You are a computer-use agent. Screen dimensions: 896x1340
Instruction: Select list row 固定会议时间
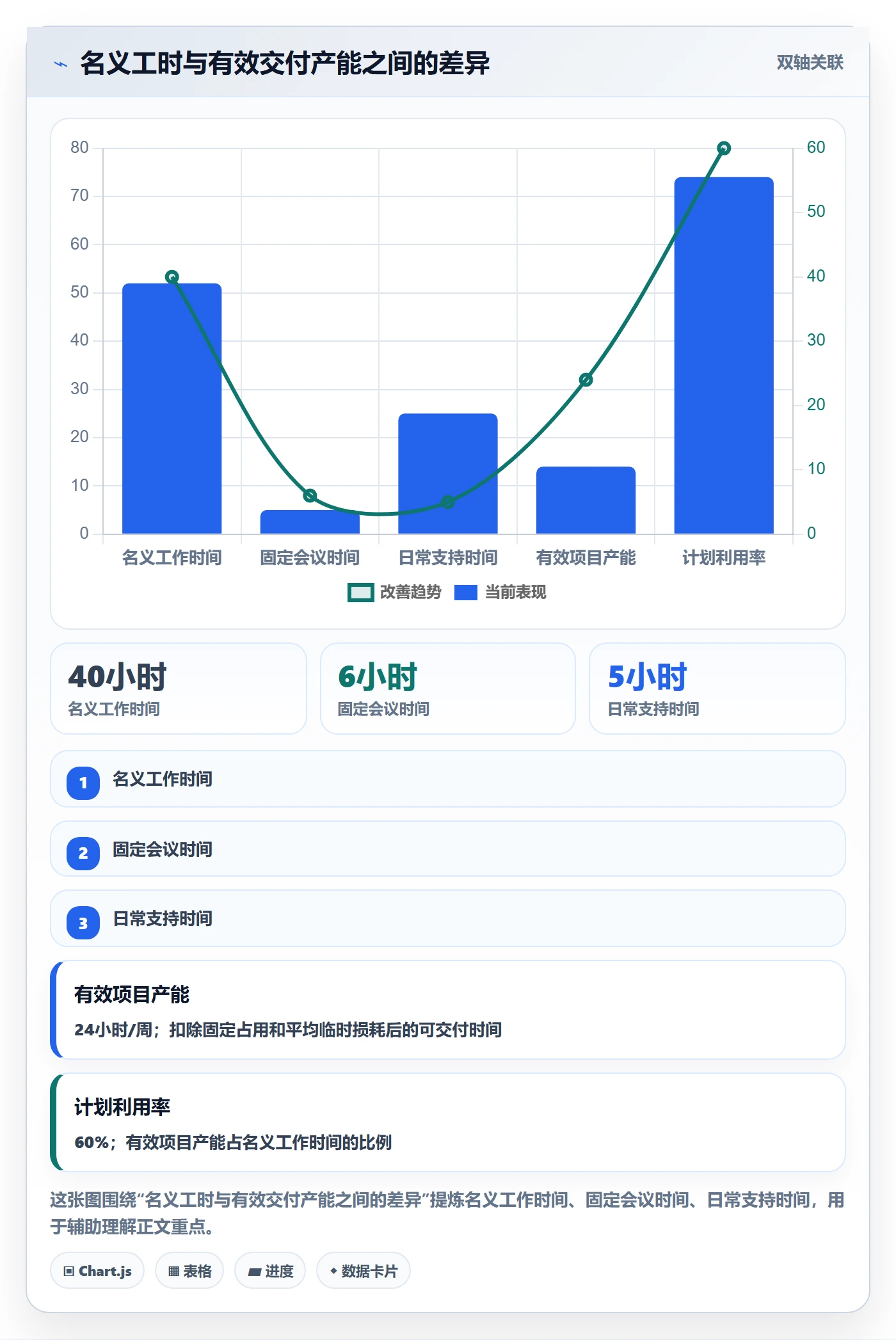(x=448, y=849)
